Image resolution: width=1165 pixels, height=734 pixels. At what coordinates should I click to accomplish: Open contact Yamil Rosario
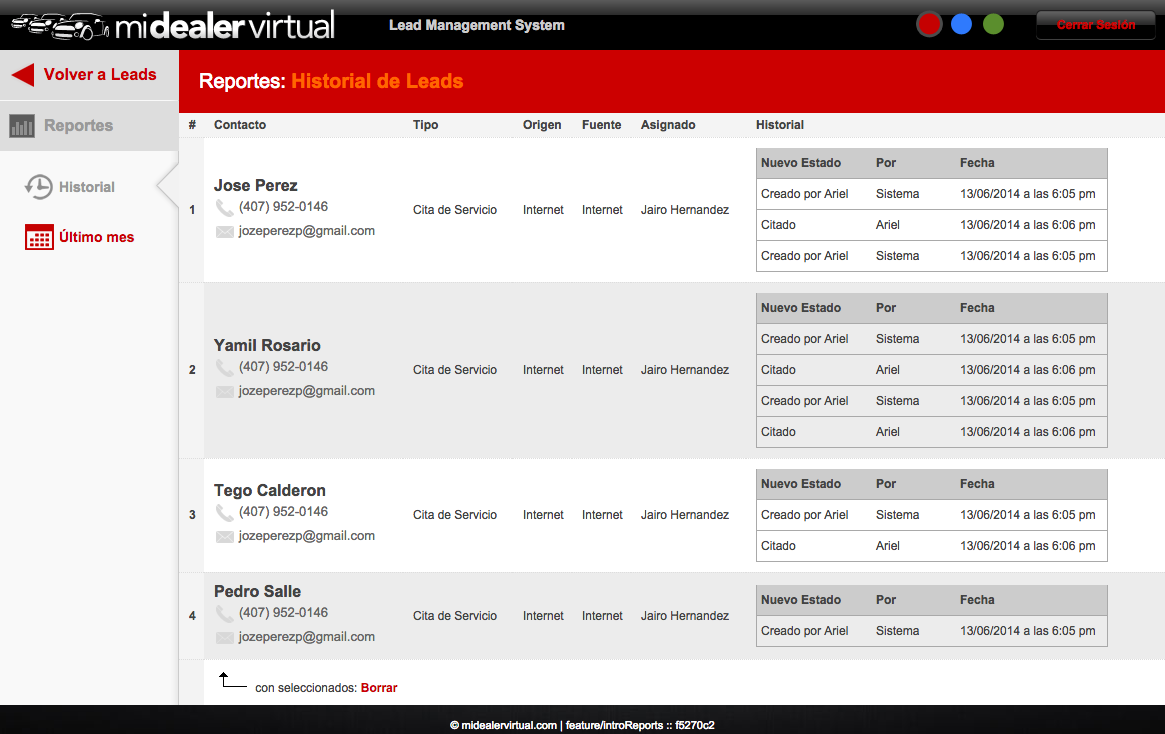[267, 345]
